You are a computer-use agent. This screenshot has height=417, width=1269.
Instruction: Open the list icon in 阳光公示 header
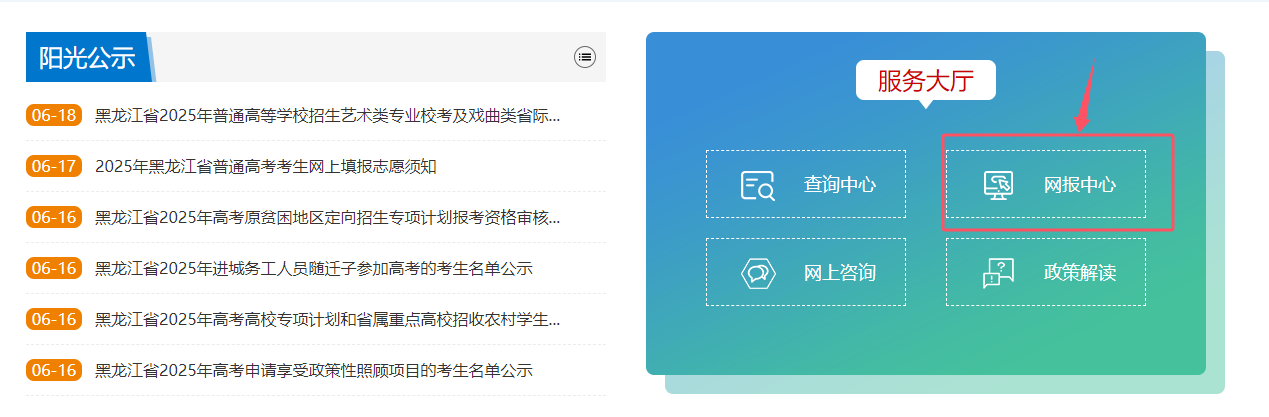585,57
